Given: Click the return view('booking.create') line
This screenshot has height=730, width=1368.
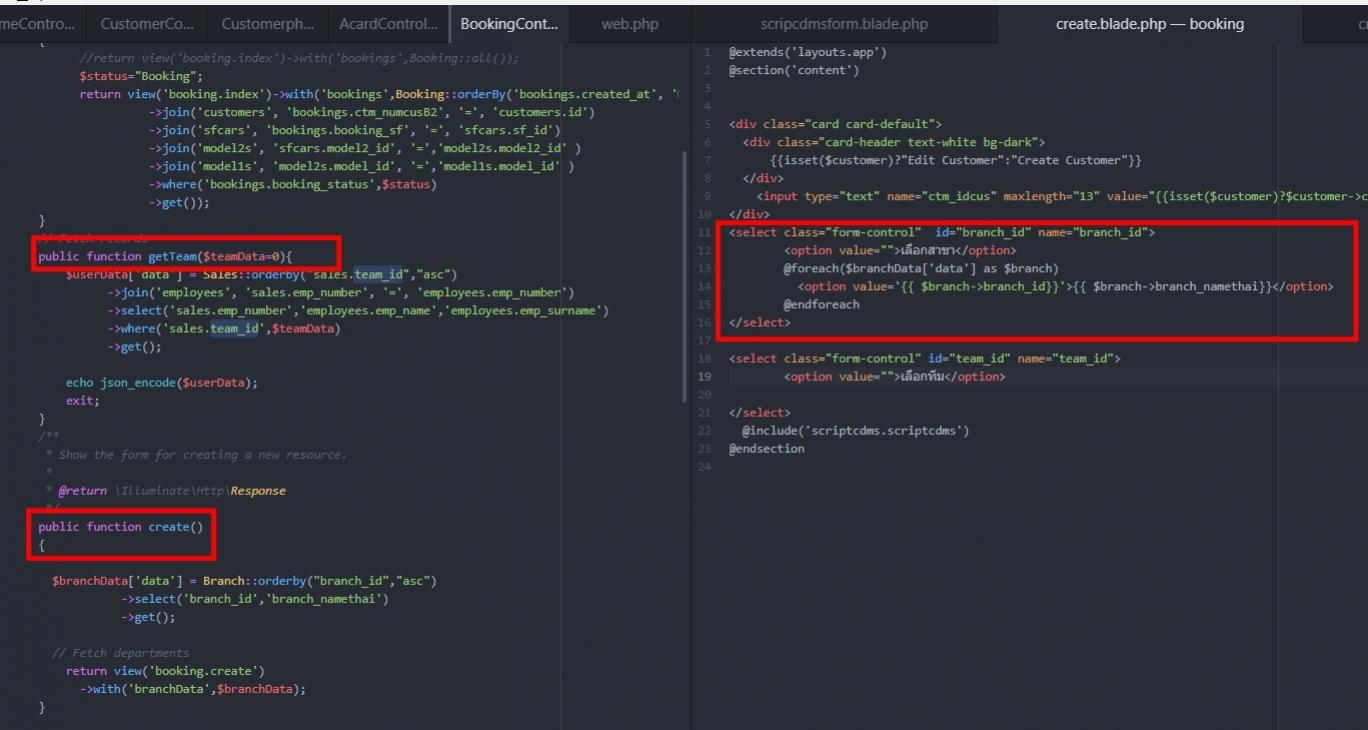Looking at the screenshot, I should (165, 671).
